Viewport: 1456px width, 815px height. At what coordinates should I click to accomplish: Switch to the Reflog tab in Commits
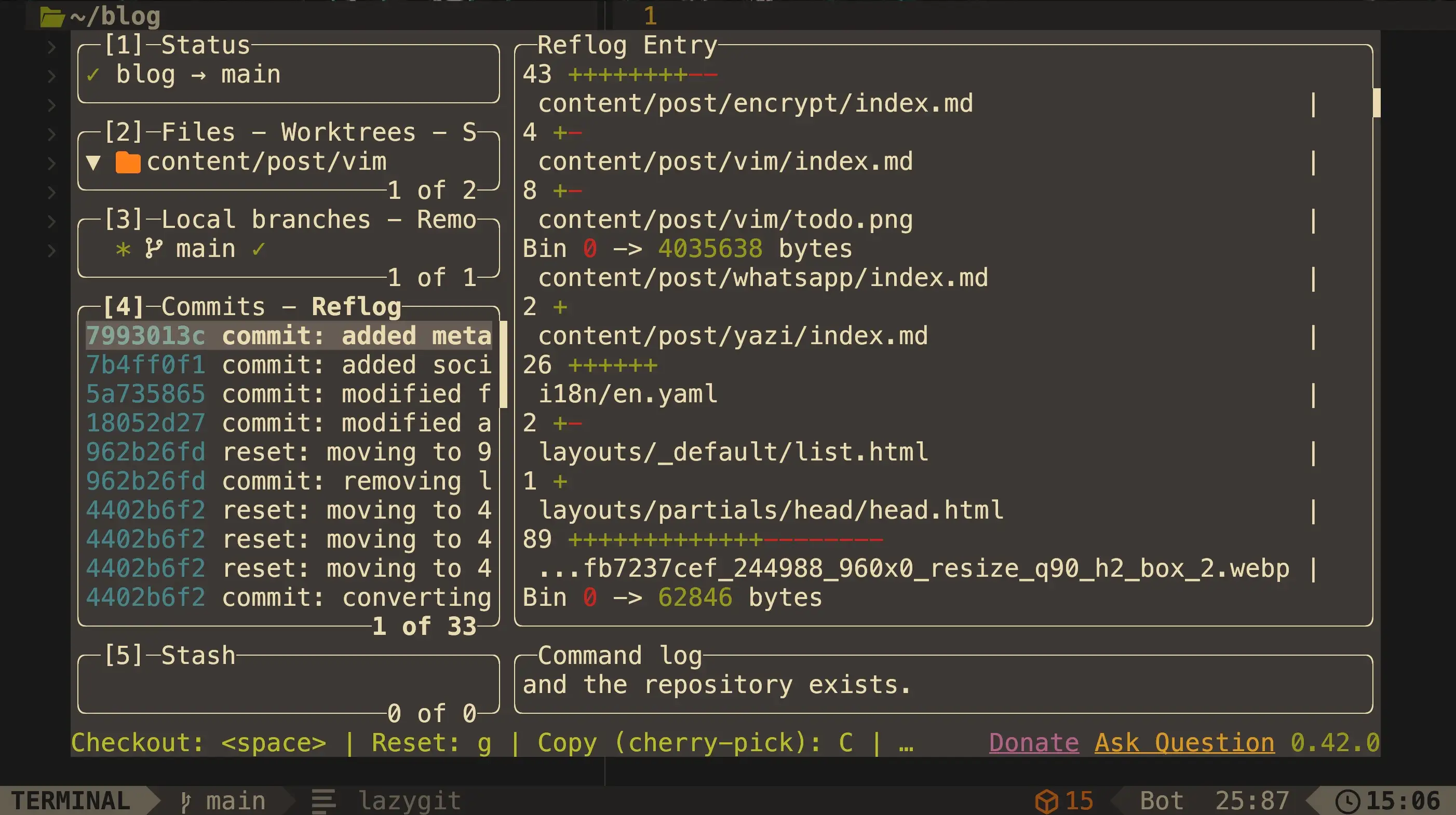tap(356, 307)
